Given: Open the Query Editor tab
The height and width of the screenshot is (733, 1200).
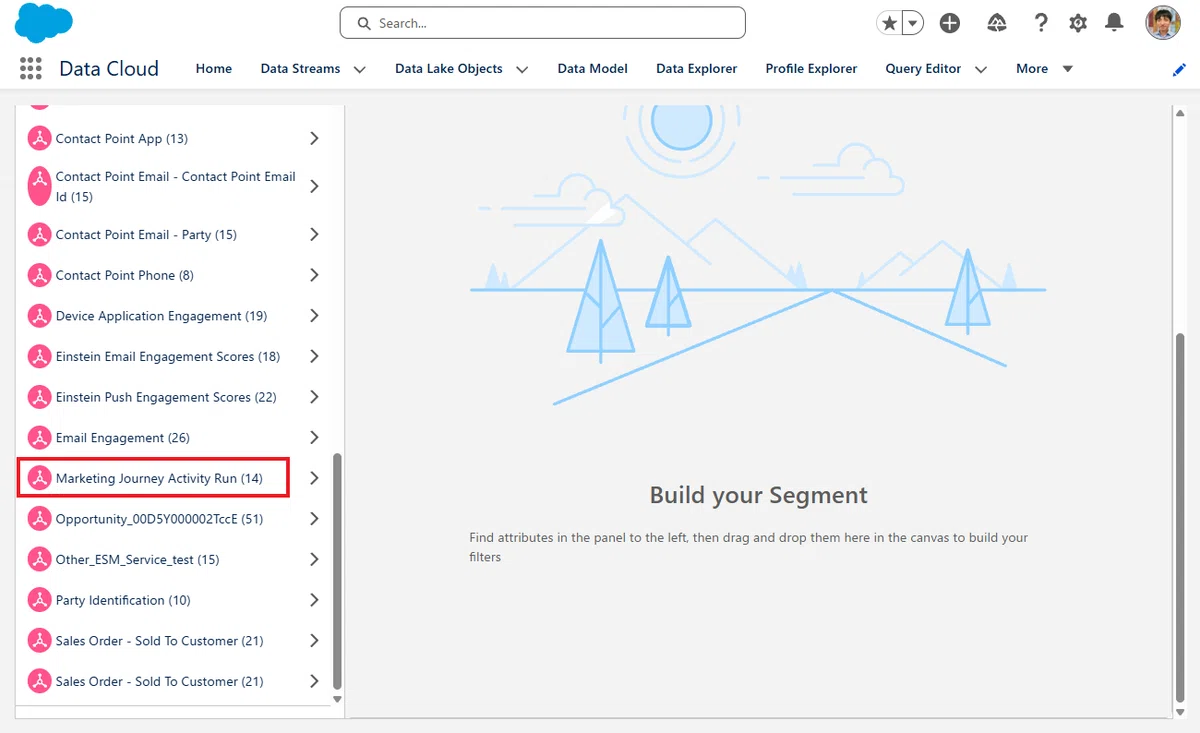Looking at the screenshot, I should pos(923,68).
